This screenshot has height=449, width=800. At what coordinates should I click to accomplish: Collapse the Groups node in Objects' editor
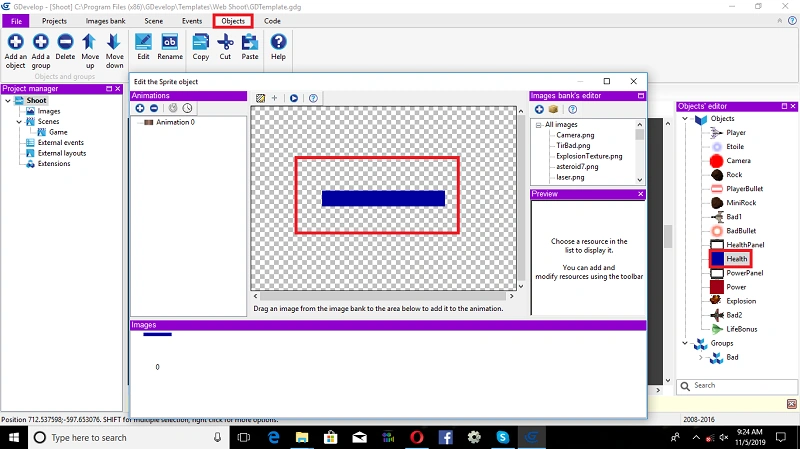click(685, 343)
